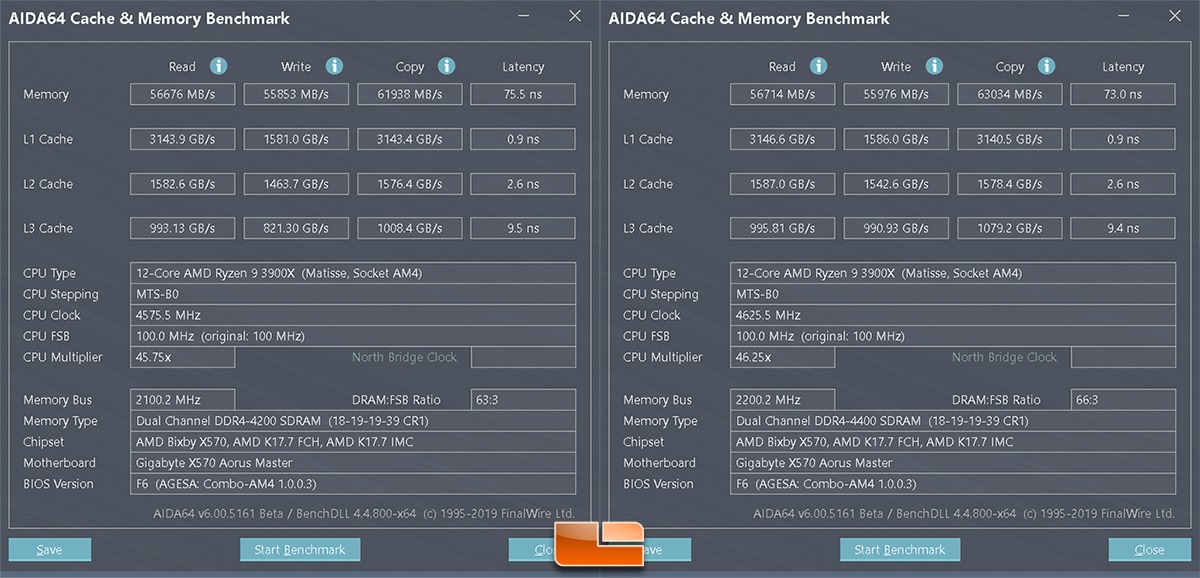Select Memory Write 55976 MB/s field
The height and width of the screenshot is (578, 1200).
[897, 94]
